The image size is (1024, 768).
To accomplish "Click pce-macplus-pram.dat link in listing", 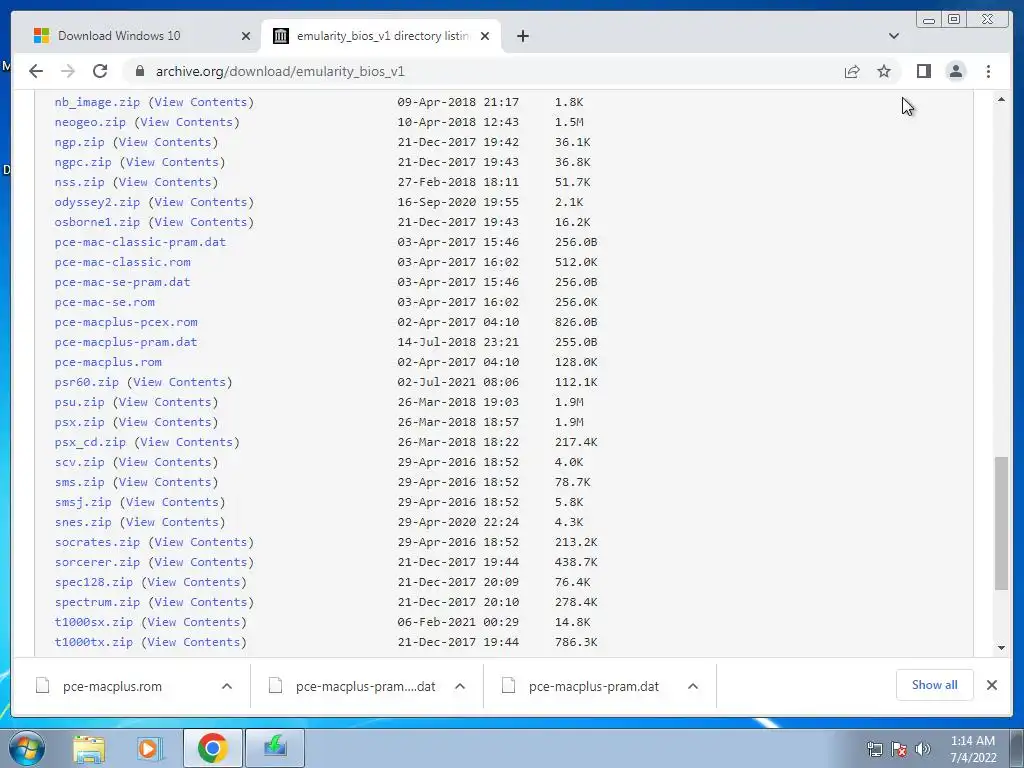I will pos(126,342).
